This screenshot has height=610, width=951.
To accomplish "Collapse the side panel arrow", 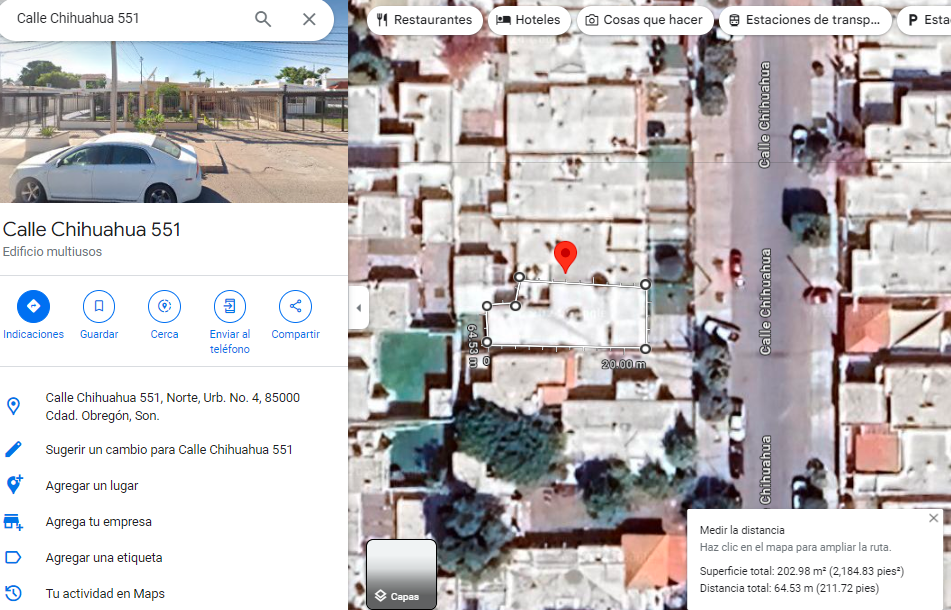I will pos(358,307).
